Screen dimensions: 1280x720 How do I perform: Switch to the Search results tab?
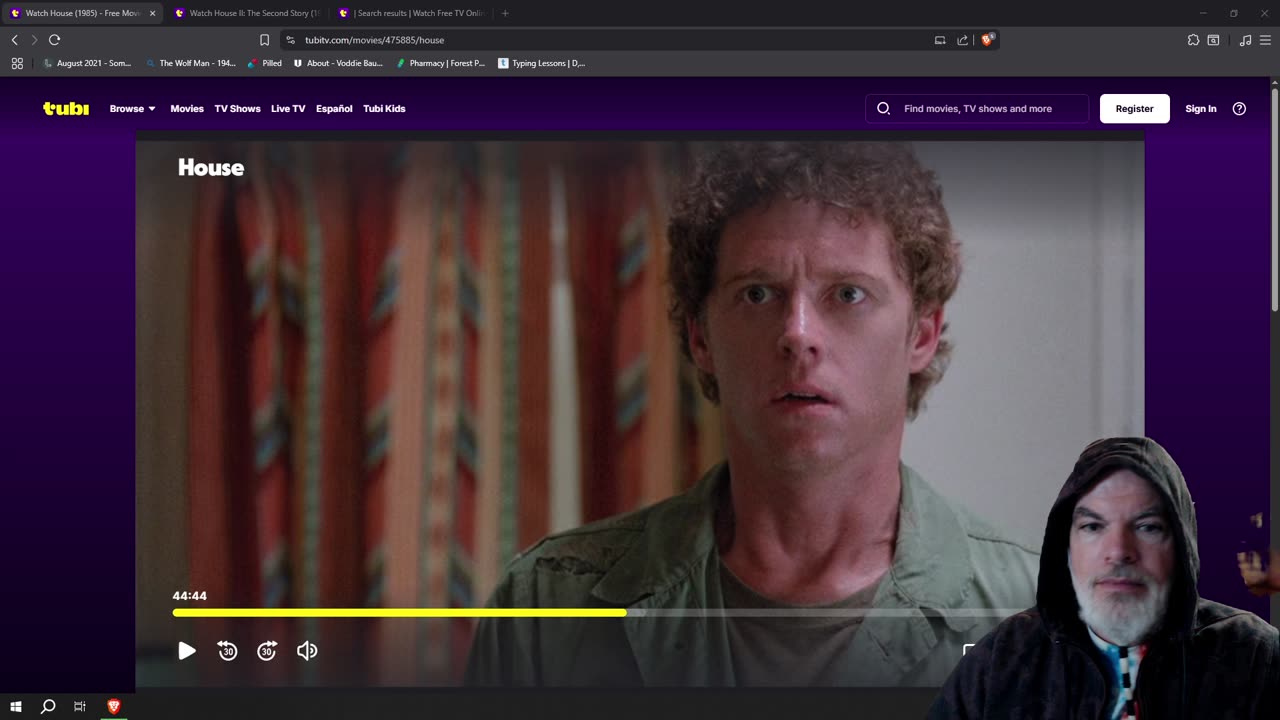pyautogui.click(x=410, y=13)
